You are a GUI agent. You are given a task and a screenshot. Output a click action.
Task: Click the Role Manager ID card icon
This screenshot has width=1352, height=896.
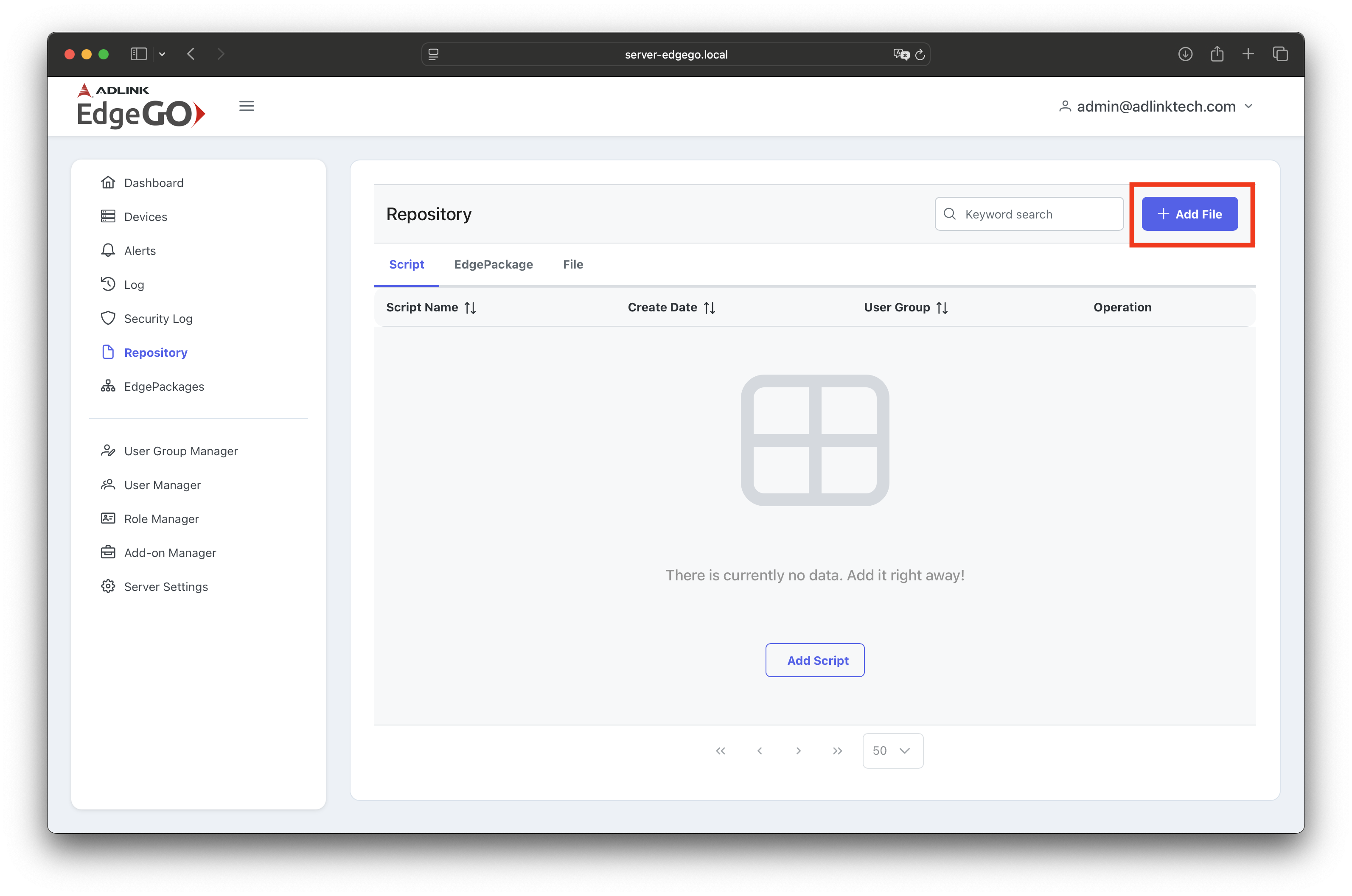pyautogui.click(x=108, y=518)
